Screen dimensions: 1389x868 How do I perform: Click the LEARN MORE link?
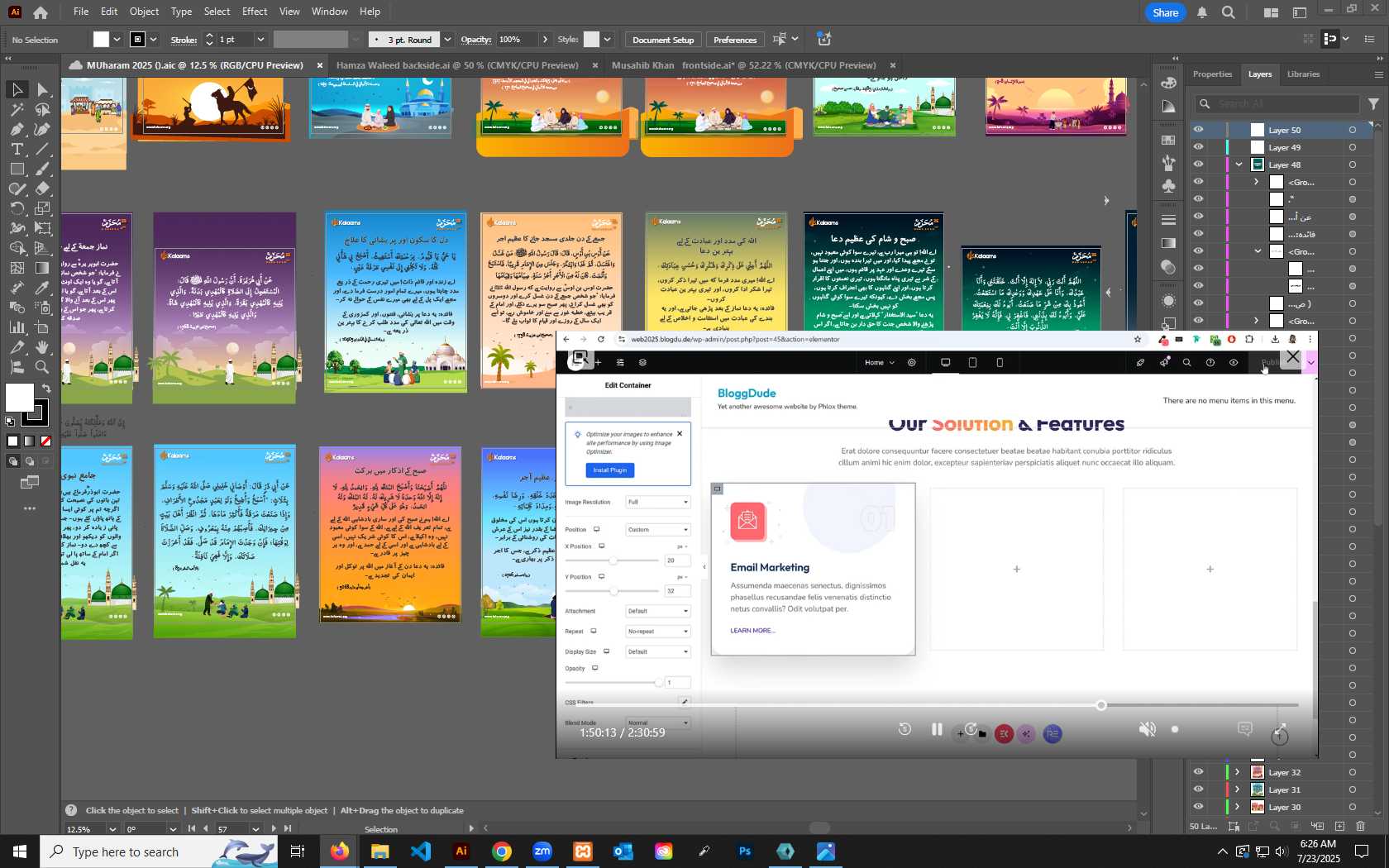[752, 631]
